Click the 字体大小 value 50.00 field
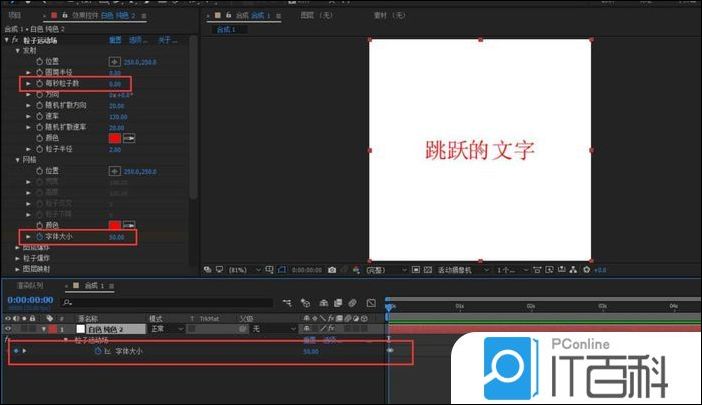Screen dimensions: 702x405 pyautogui.click(x=116, y=237)
